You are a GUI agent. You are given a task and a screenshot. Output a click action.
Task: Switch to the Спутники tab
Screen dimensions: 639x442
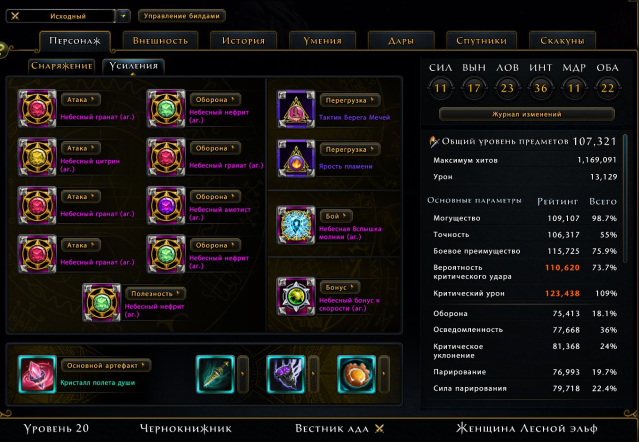click(x=481, y=41)
